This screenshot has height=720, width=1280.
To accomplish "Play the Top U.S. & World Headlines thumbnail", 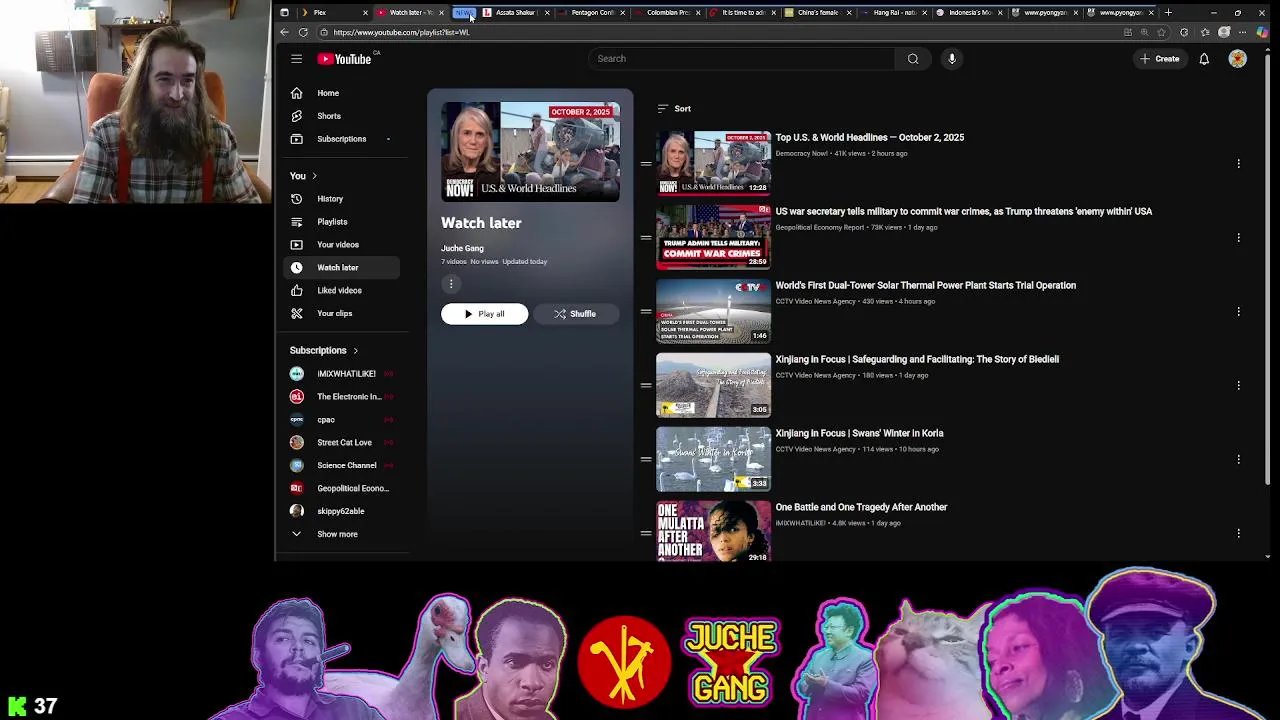I will (x=713, y=163).
